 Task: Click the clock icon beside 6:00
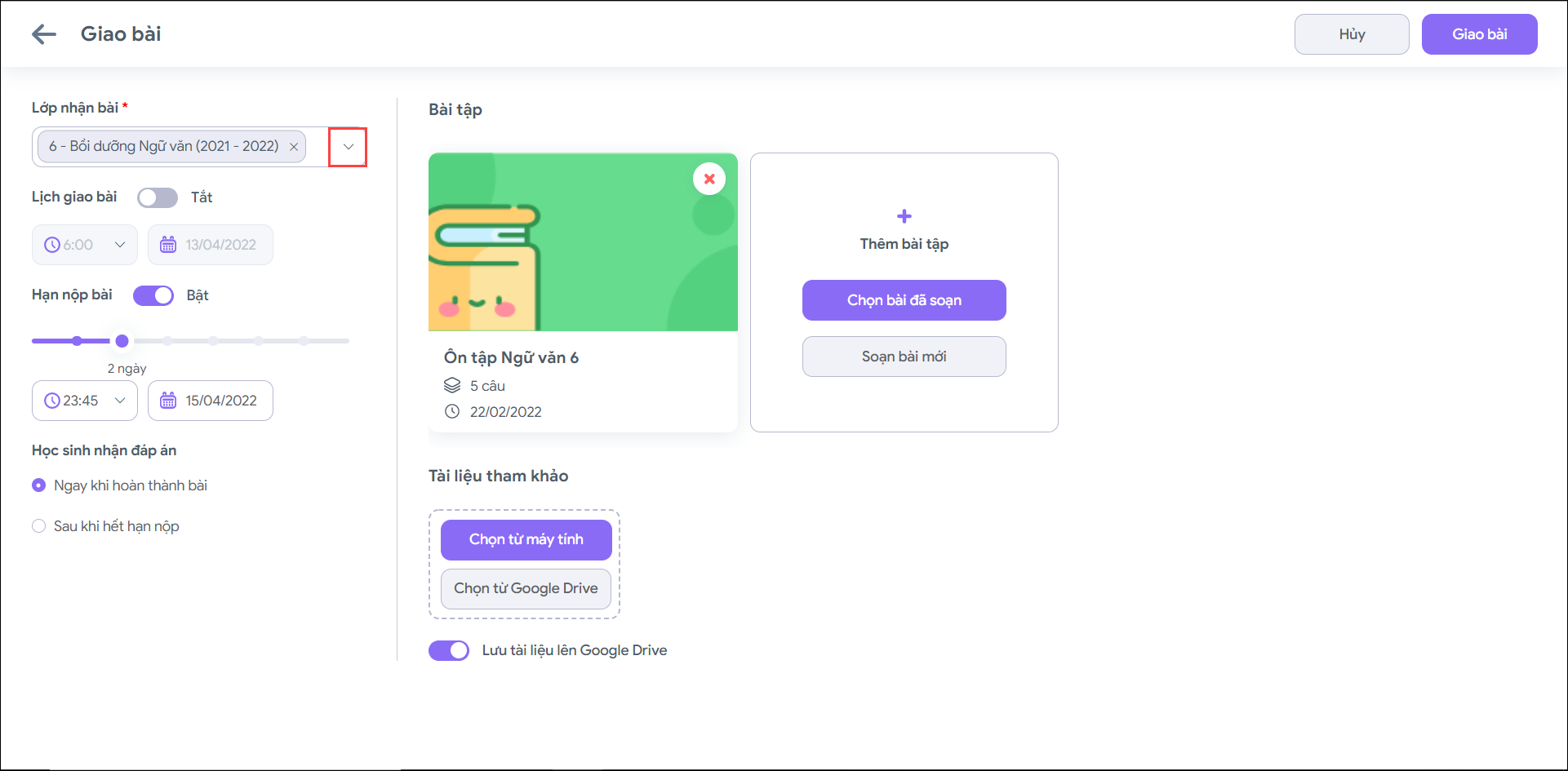(x=52, y=245)
